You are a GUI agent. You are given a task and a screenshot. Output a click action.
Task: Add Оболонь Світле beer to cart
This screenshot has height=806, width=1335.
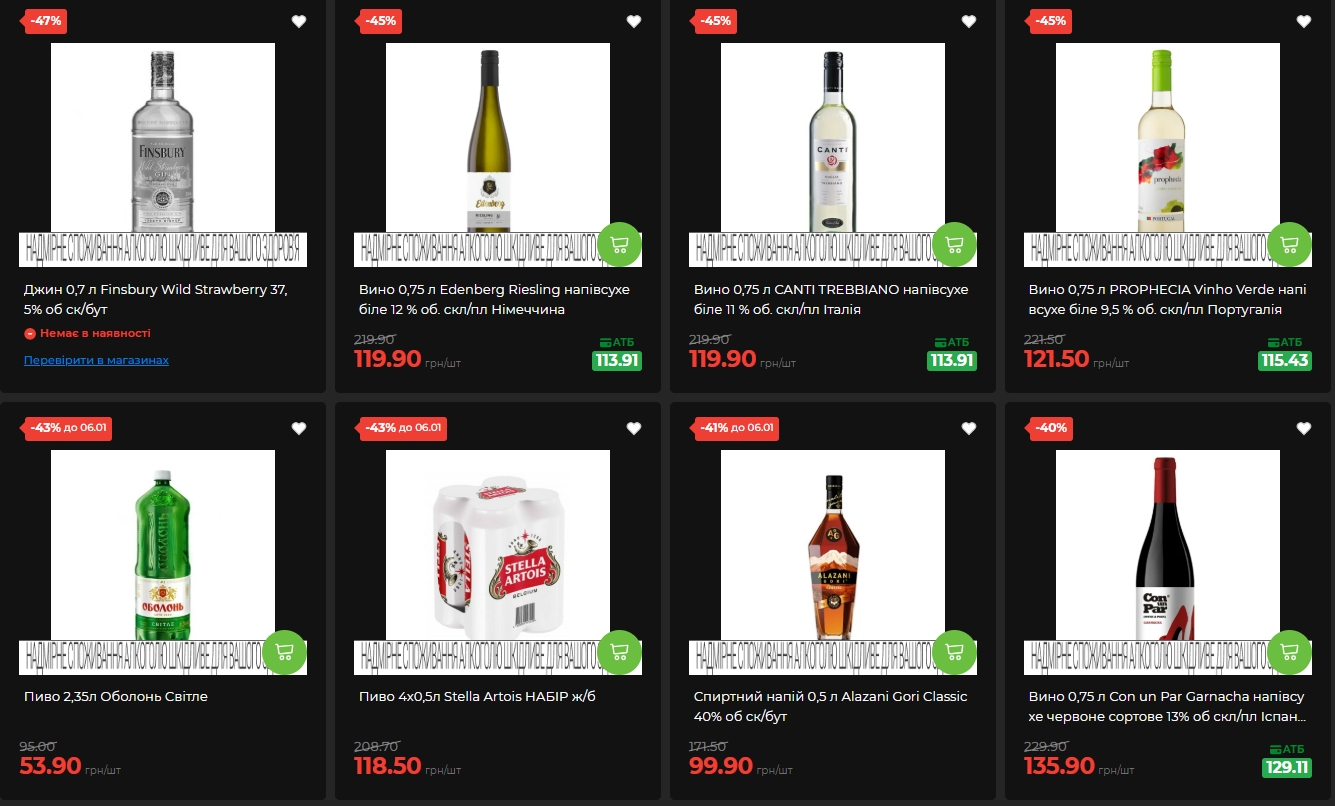(284, 652)
